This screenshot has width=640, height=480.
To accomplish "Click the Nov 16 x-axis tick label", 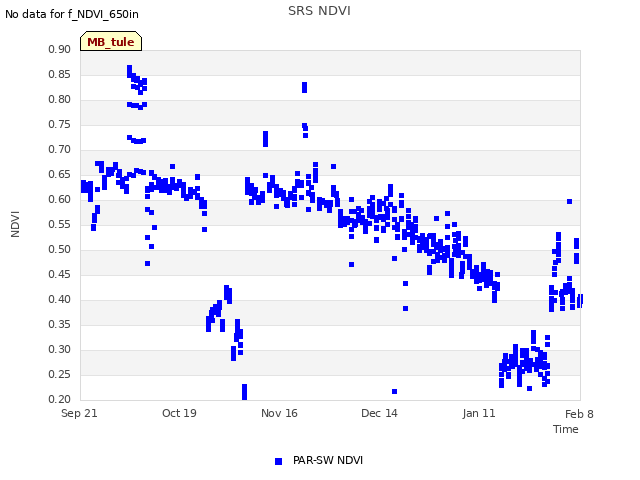I will click(279, 413).
